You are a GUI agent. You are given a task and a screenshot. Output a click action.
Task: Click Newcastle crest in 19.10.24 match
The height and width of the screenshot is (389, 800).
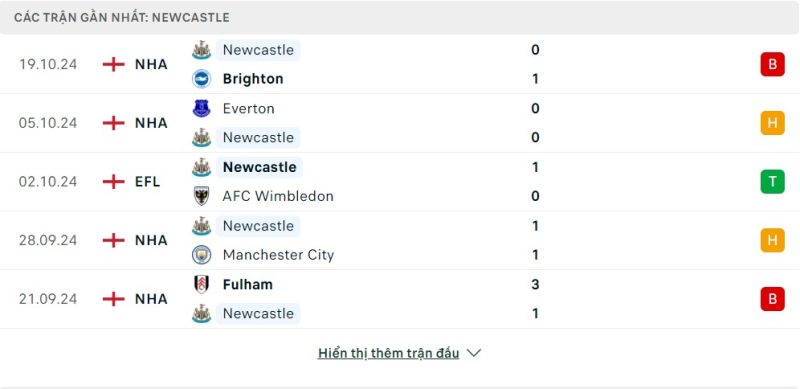coord(202,50)
